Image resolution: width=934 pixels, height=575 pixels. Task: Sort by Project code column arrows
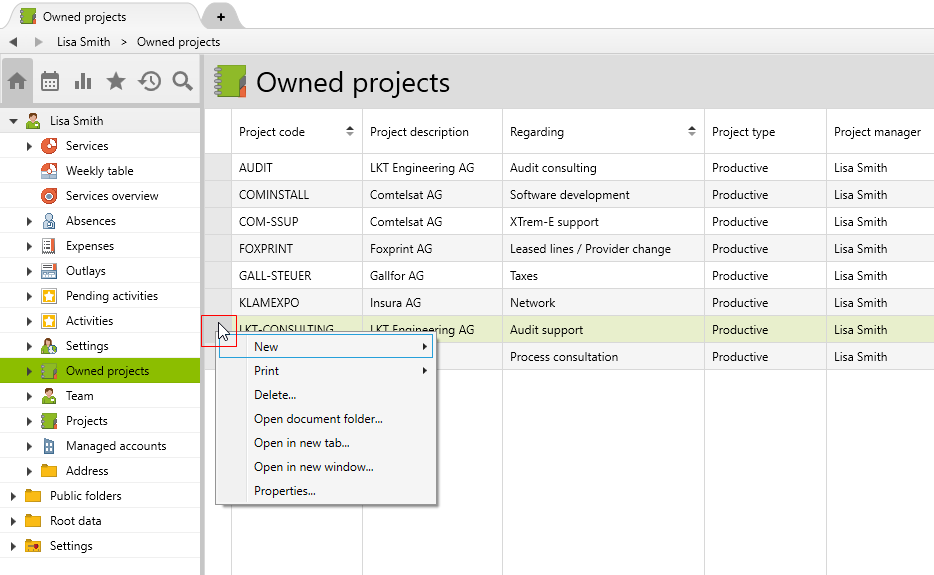pos(350,132)
